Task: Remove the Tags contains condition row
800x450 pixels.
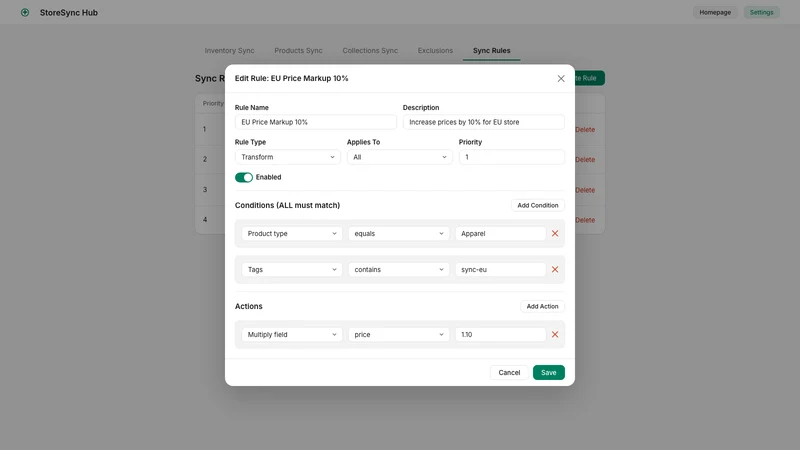Action: pos(555,269)
